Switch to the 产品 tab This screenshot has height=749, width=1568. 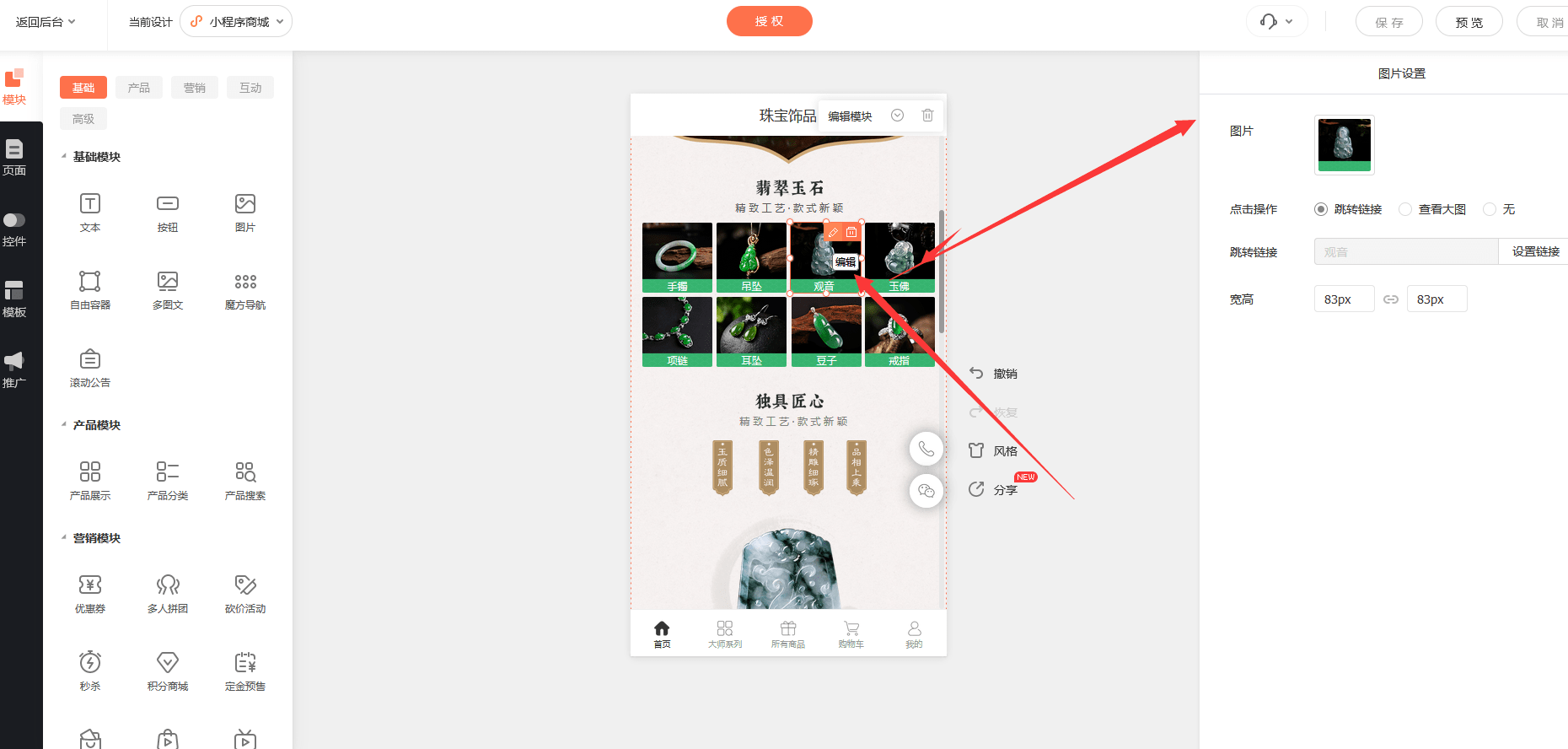pyautogui.click(x=139, y=88)
